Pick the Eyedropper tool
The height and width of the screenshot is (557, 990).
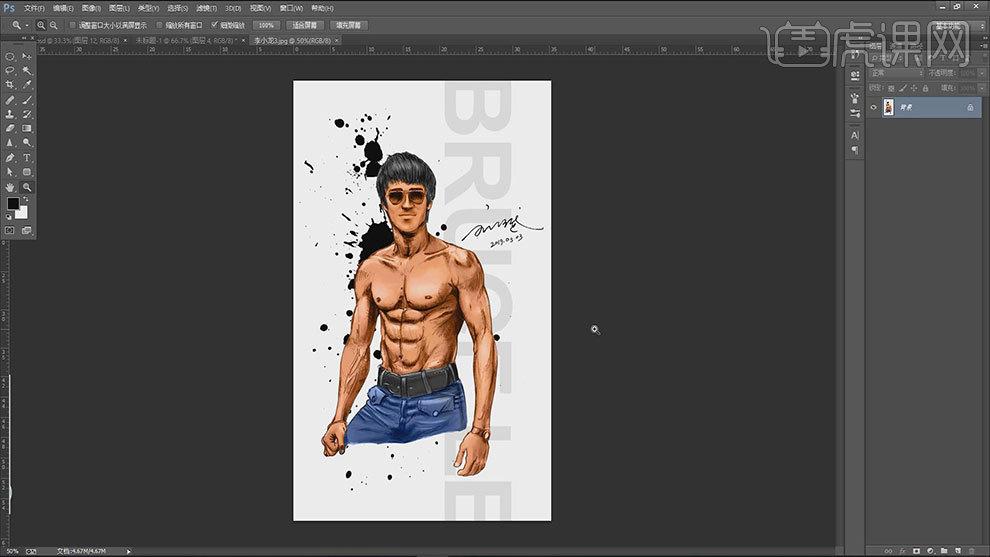click(27, 85)
